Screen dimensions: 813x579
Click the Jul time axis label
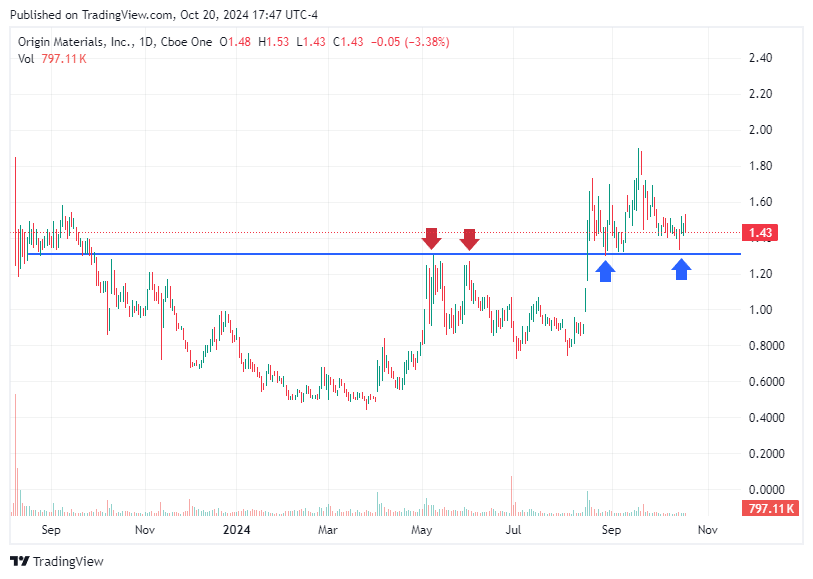513,530
